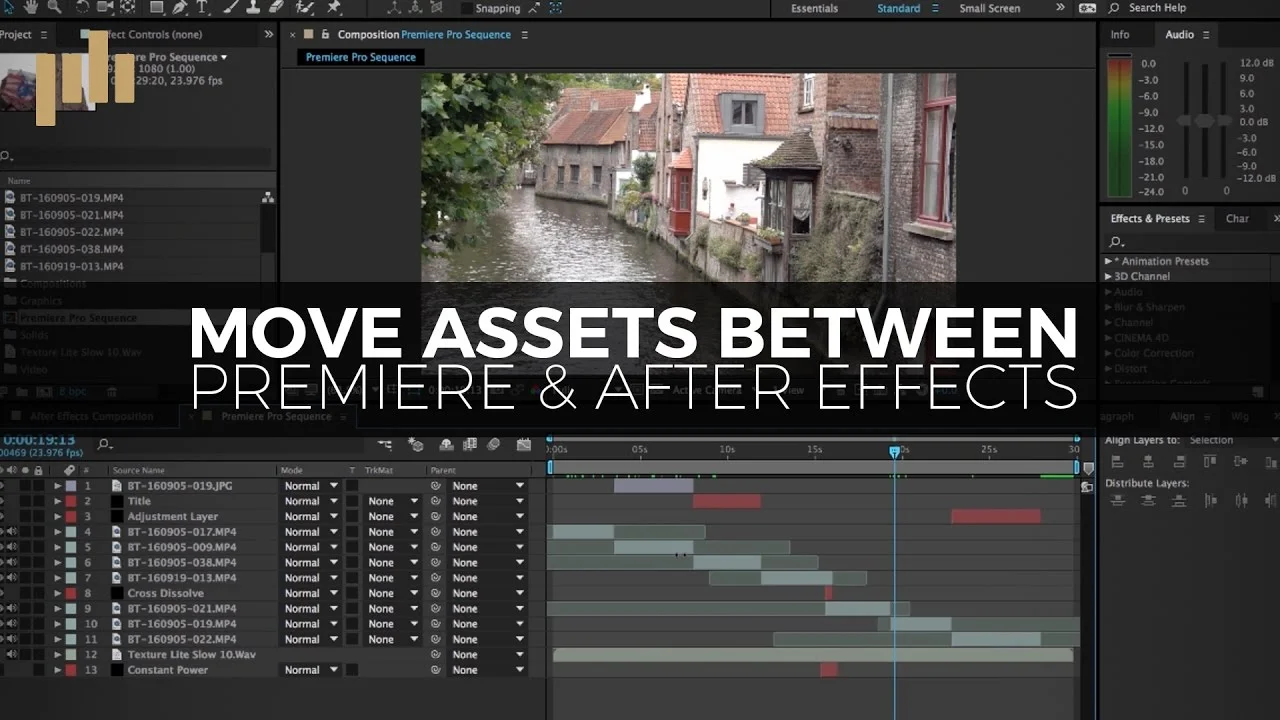This screenshot has width=1280, height=720.
Task: Click the Draft 3D icon in timeline
Action: click(416, 444)
